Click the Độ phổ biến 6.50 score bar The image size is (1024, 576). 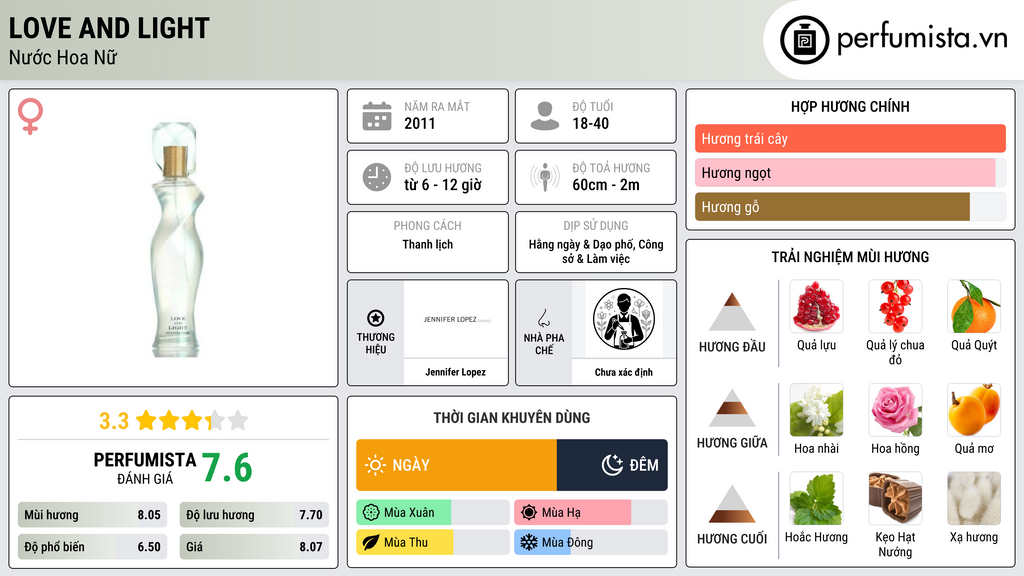click(x=92, y=547)
